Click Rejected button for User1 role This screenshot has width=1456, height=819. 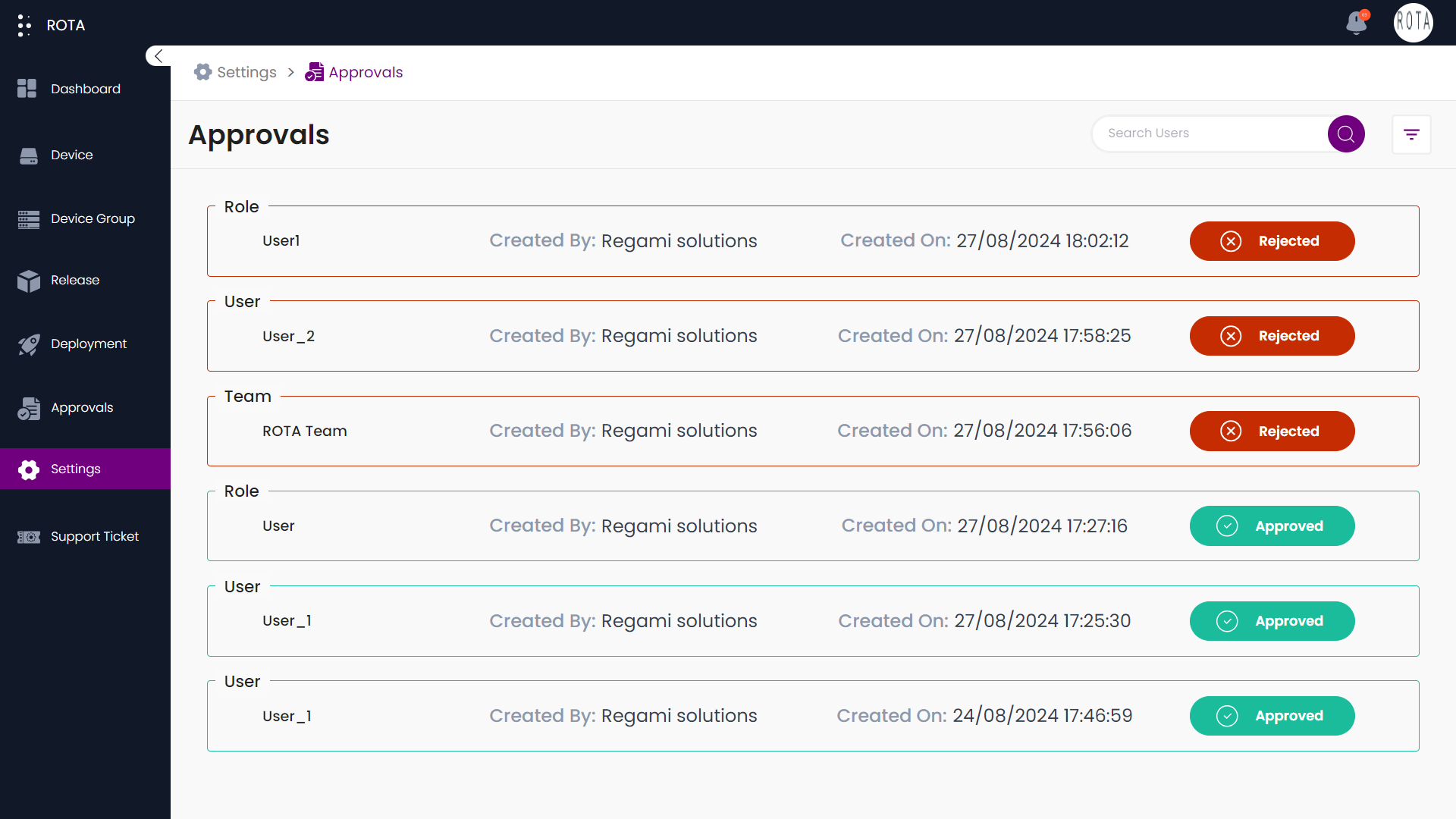1272,241
